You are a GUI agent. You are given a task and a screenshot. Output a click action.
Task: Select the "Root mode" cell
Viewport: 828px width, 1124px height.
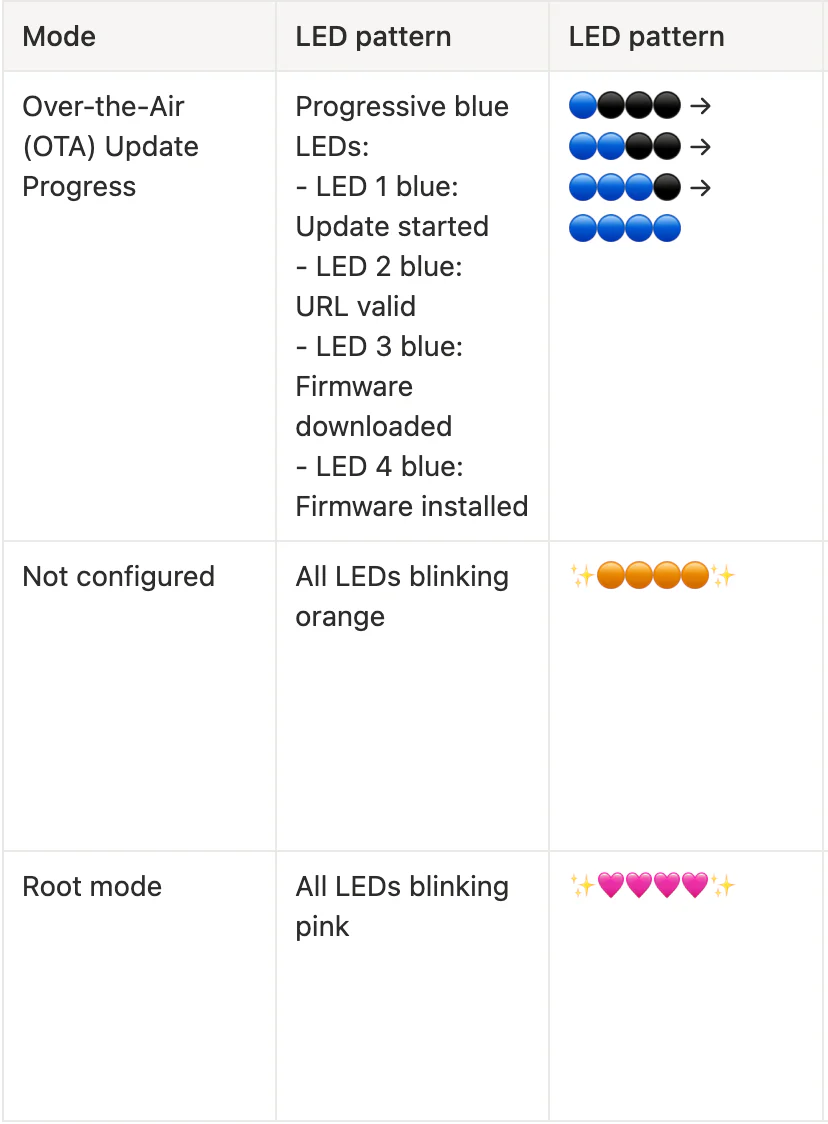[x=92, y=887]
